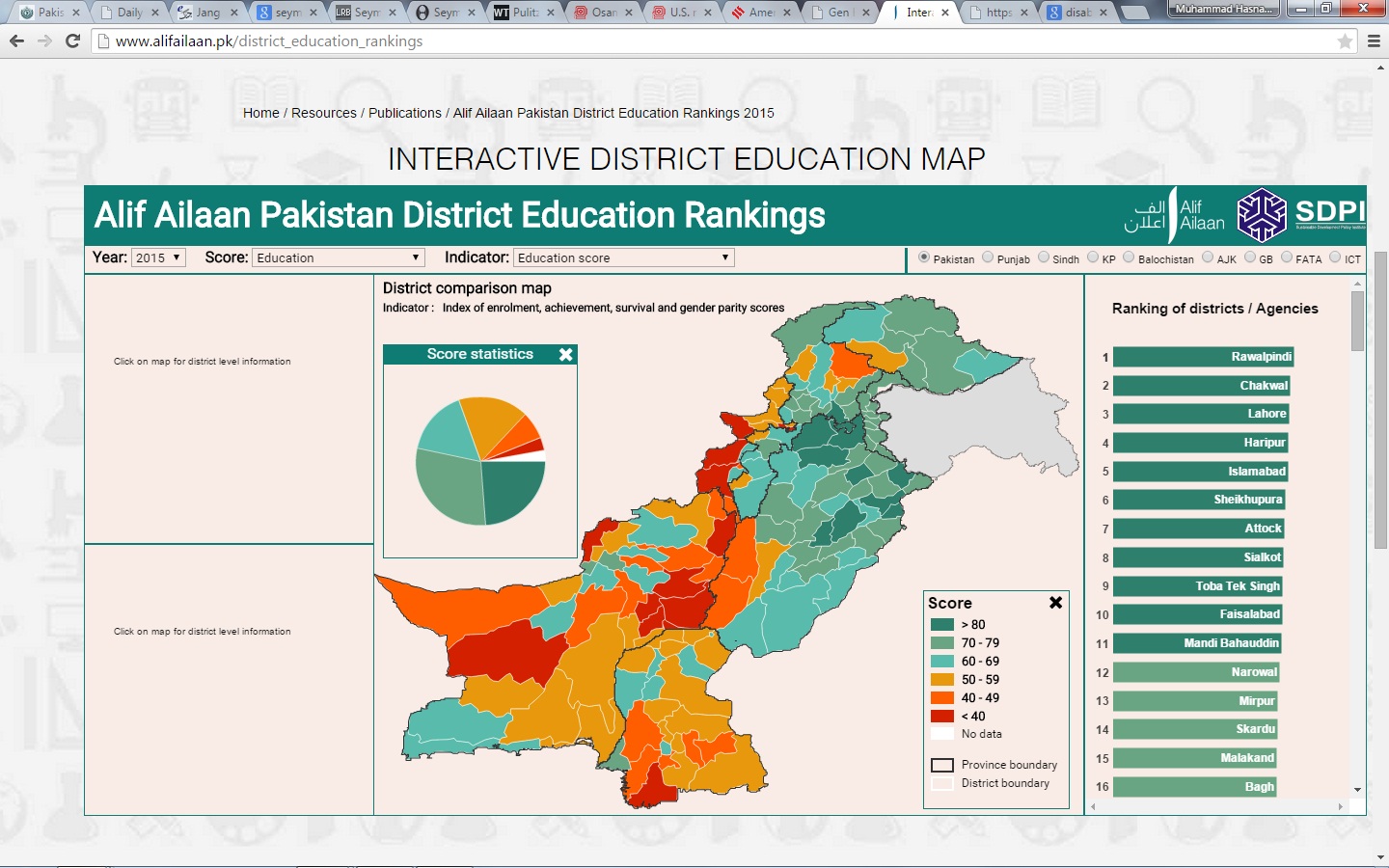Click the Alif Ailaan logo
This screenshot has height=868, width=1389.
(1174, 215)
